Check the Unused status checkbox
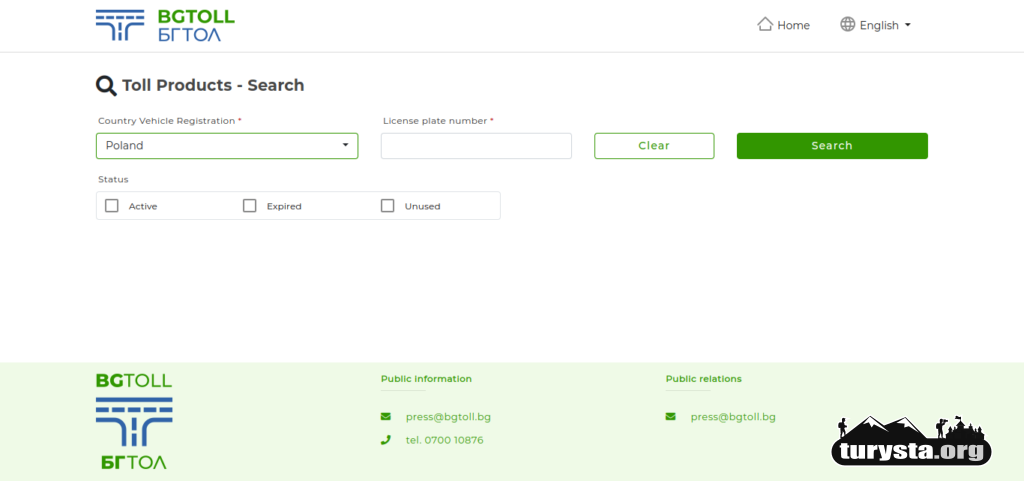This screenshot has height=481, width=1024. (388, 206)
